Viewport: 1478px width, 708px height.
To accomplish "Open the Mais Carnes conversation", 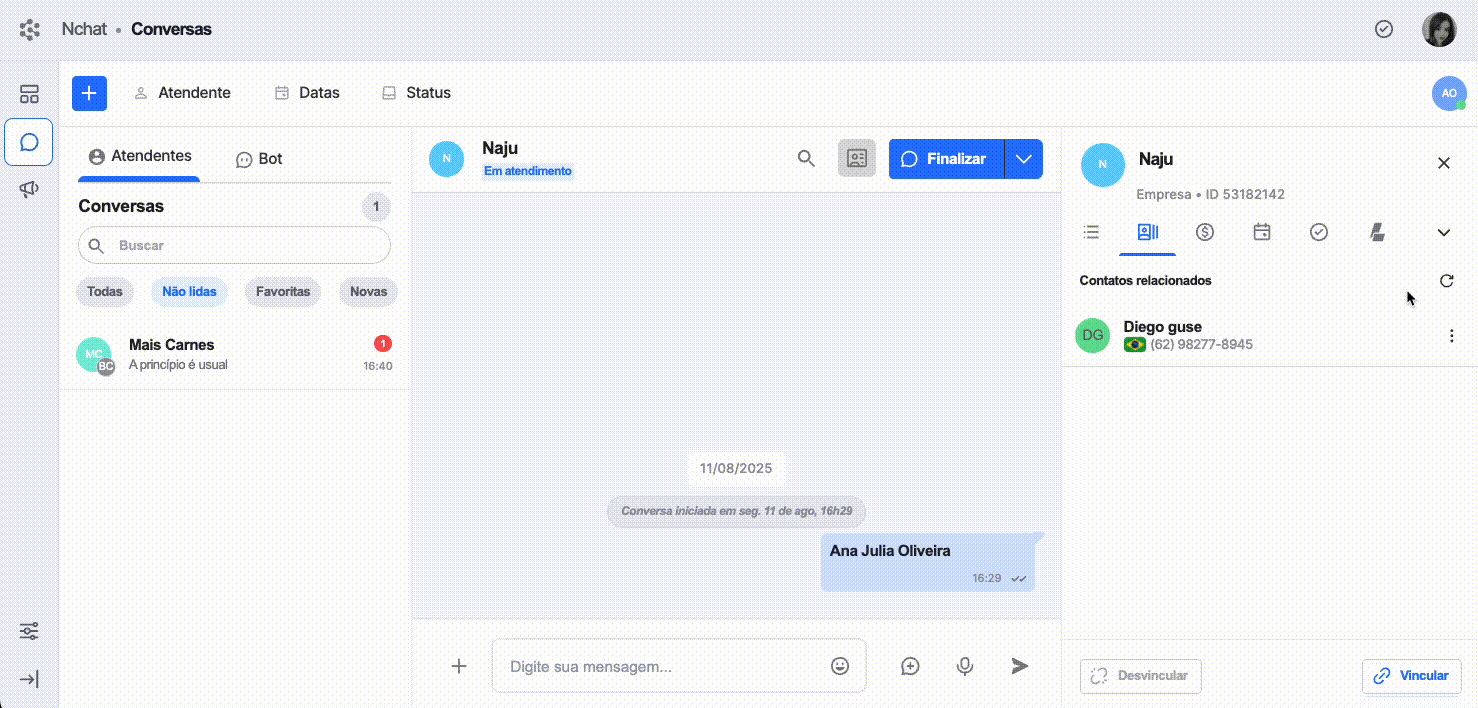I will coord(235,354).
